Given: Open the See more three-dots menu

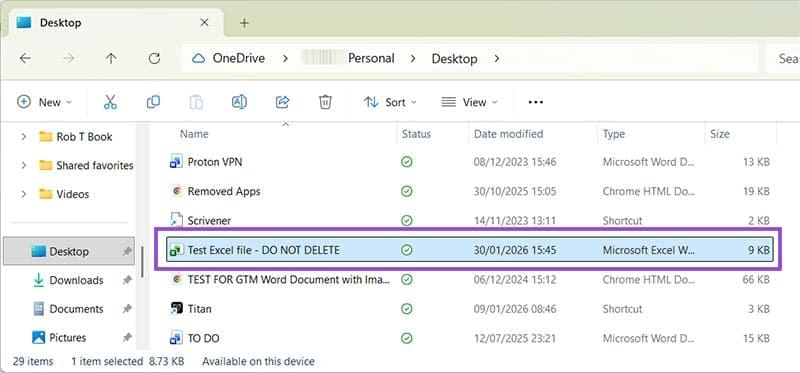Looking at the screenshot, I should click(536, 102).
